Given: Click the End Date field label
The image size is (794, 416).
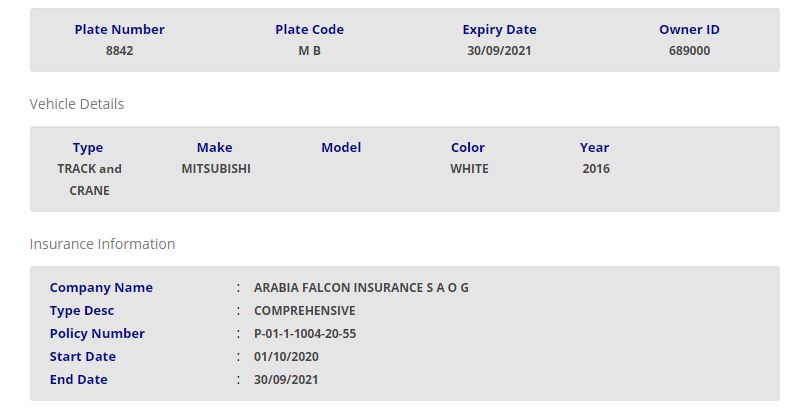Looking at the screenshot, I should (78, 379).
